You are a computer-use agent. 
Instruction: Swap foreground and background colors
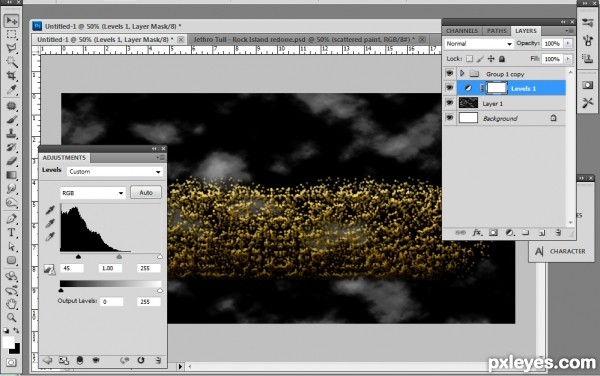(16, 330)
